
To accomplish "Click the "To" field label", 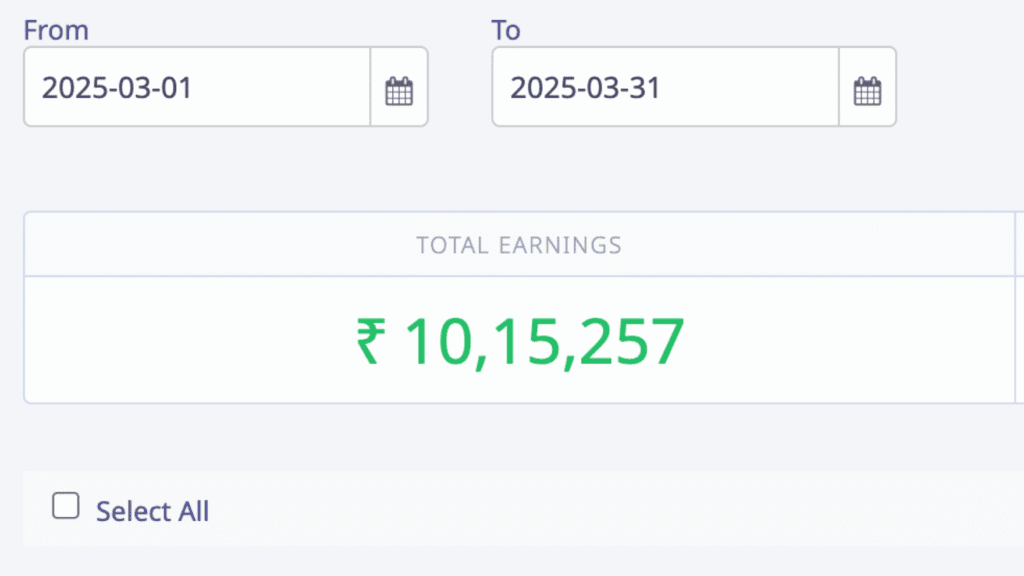I will (506, 30).
